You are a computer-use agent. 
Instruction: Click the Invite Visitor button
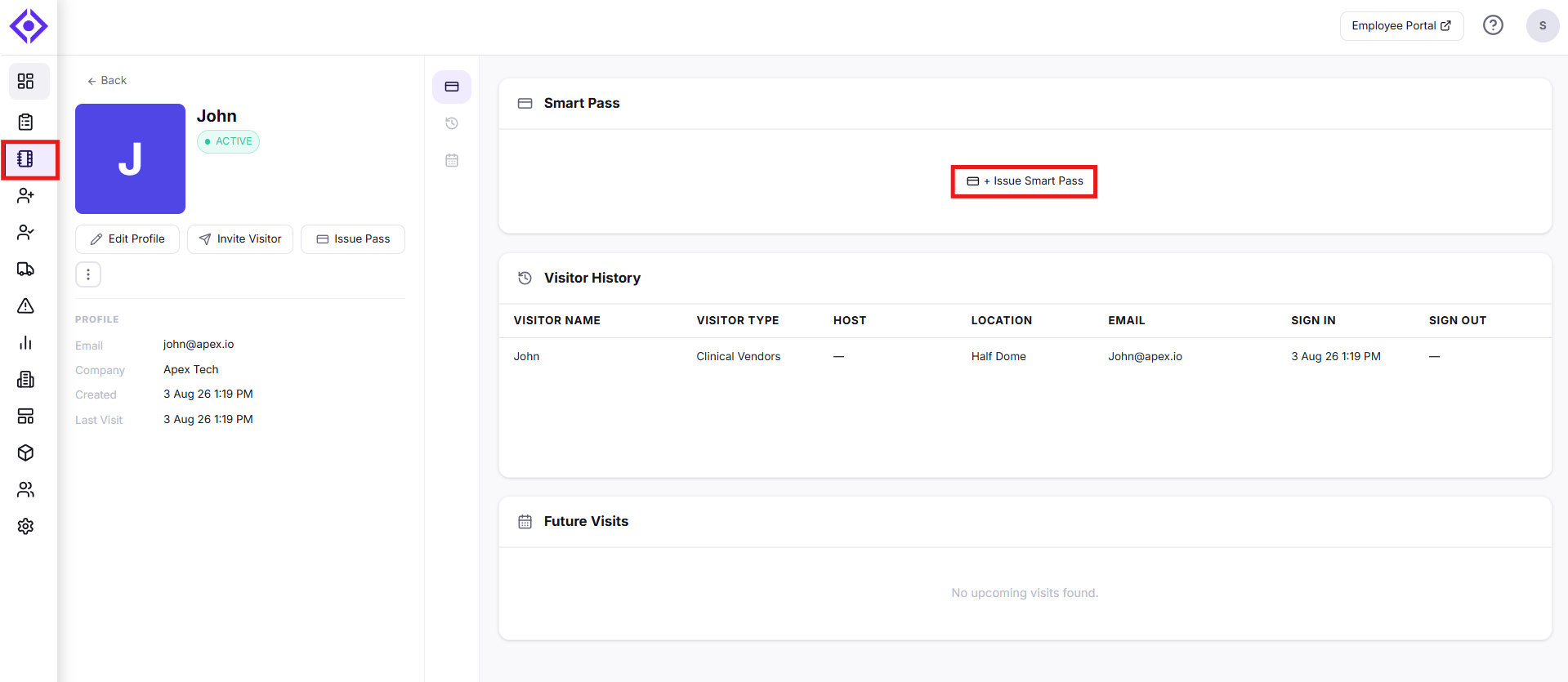pyautogui.click(x=240, y=239)
